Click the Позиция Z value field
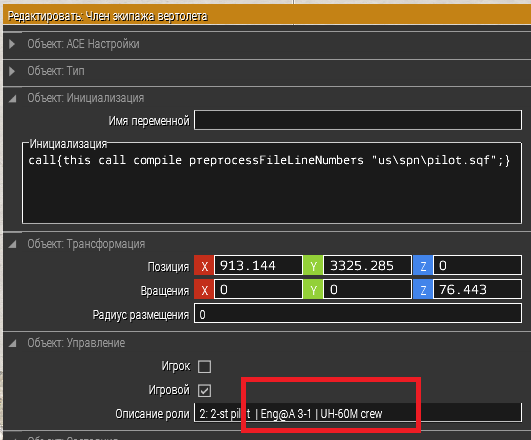Image resolution: width=531 pixels, height=440 pixels. (477, 265)
